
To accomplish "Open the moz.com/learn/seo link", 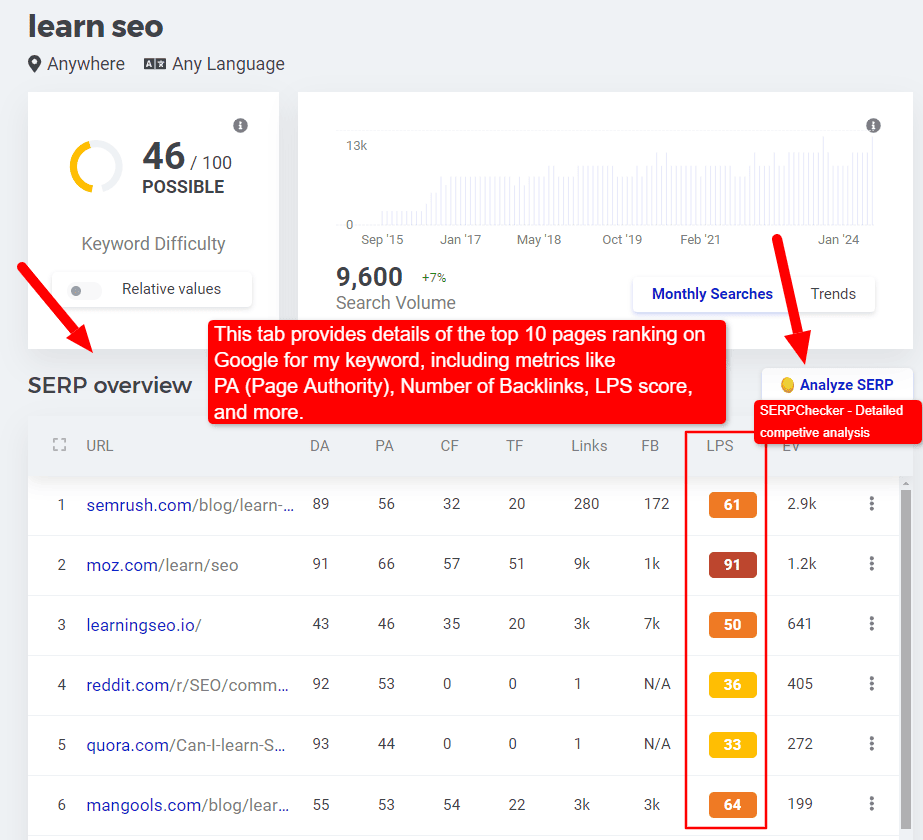I will 162,565.
